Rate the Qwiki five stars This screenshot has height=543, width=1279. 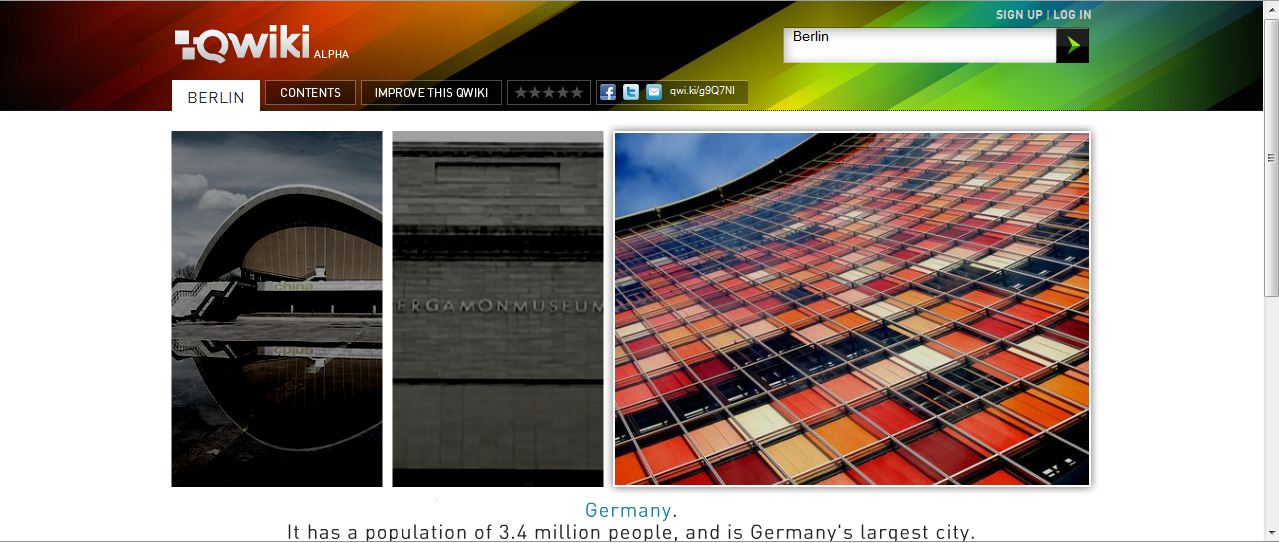click(x=577, y=93)
